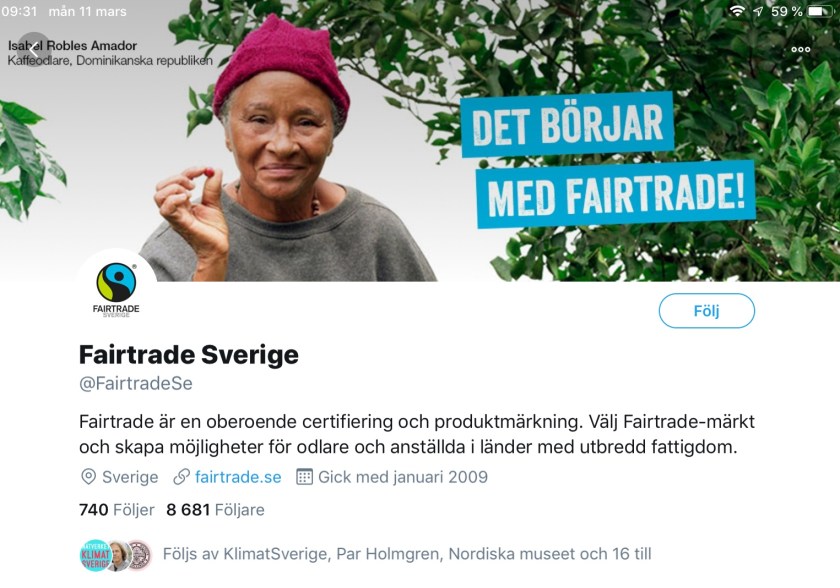Image resolution: width=840 pixels, height=588 pixels.
Task: View the 8 681 Följare list
Action: pyautogui.click(x=215, y=509)
